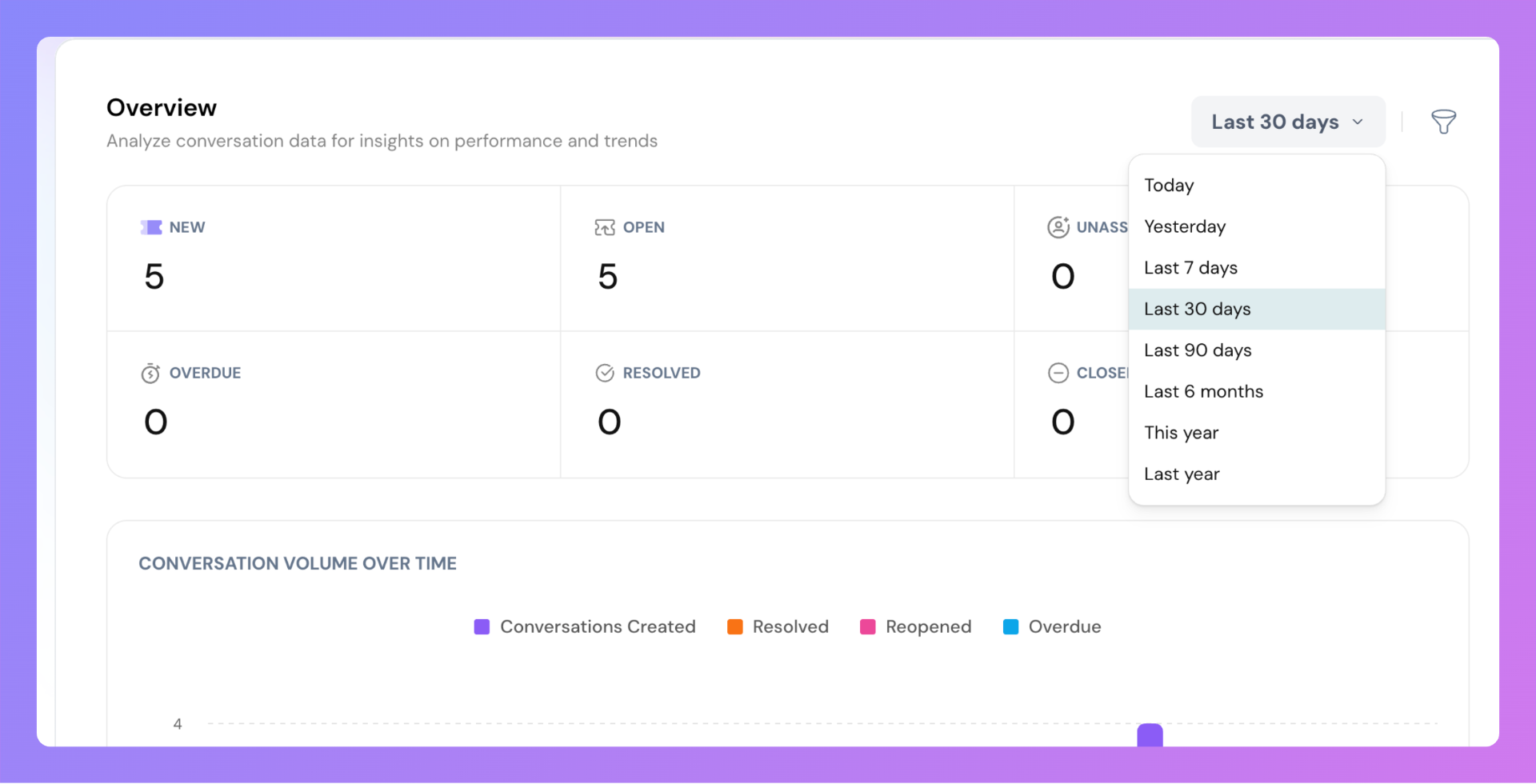Click the CLOSED minus-circle icon
The width and height of the screenshot is (1536, 784).
tap(1058, 373)
